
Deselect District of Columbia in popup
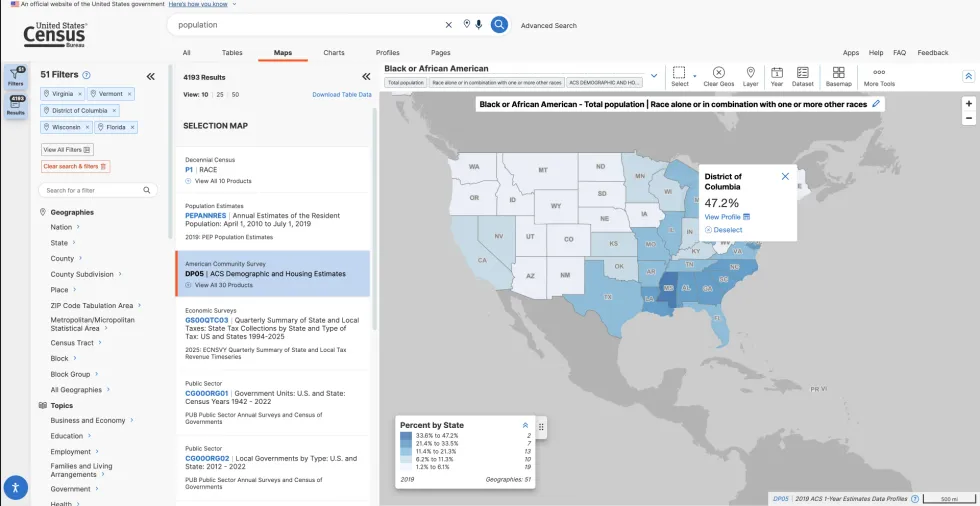724,230
